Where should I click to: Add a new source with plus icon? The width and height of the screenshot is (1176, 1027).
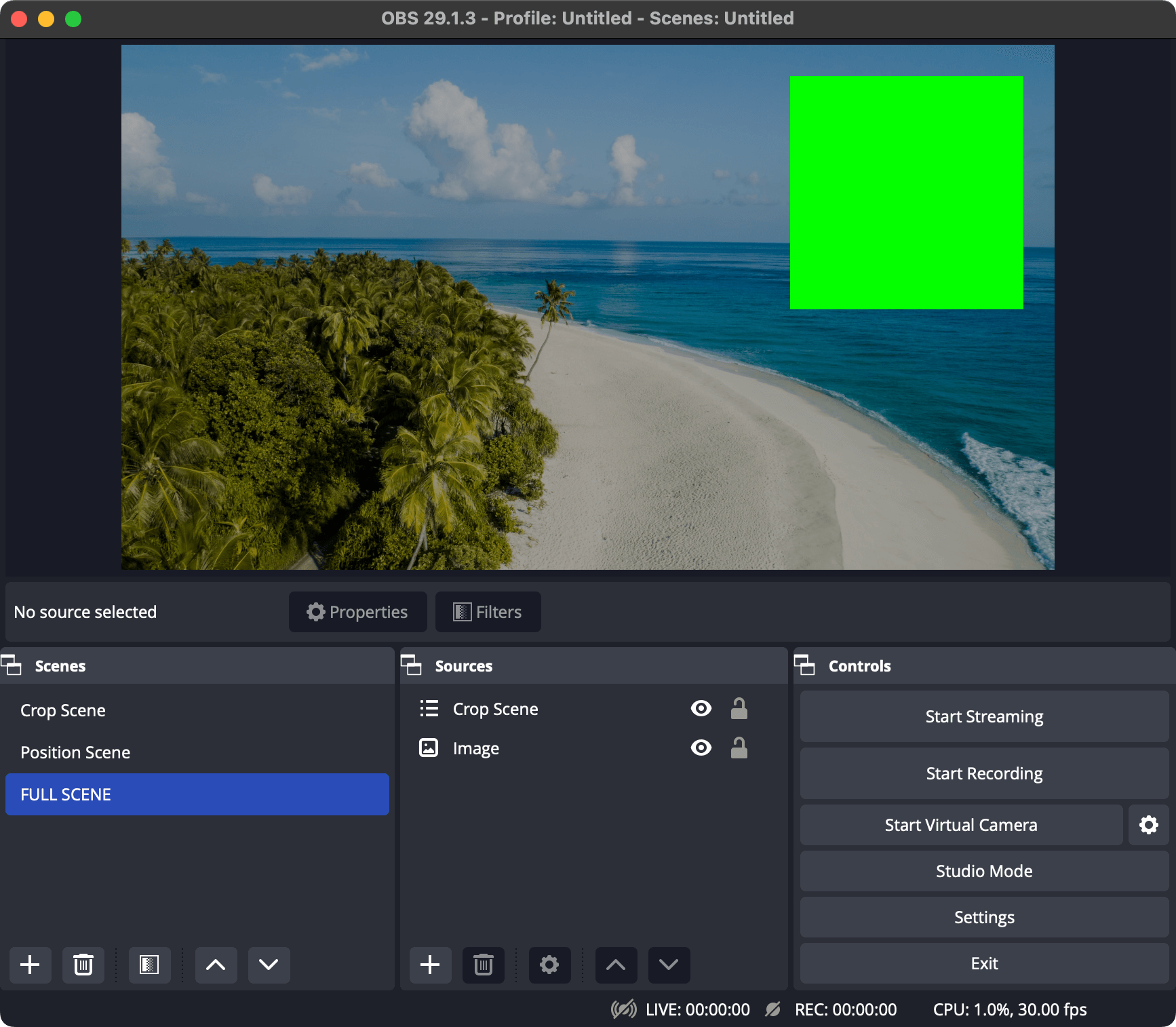click(x=430, y=965)
